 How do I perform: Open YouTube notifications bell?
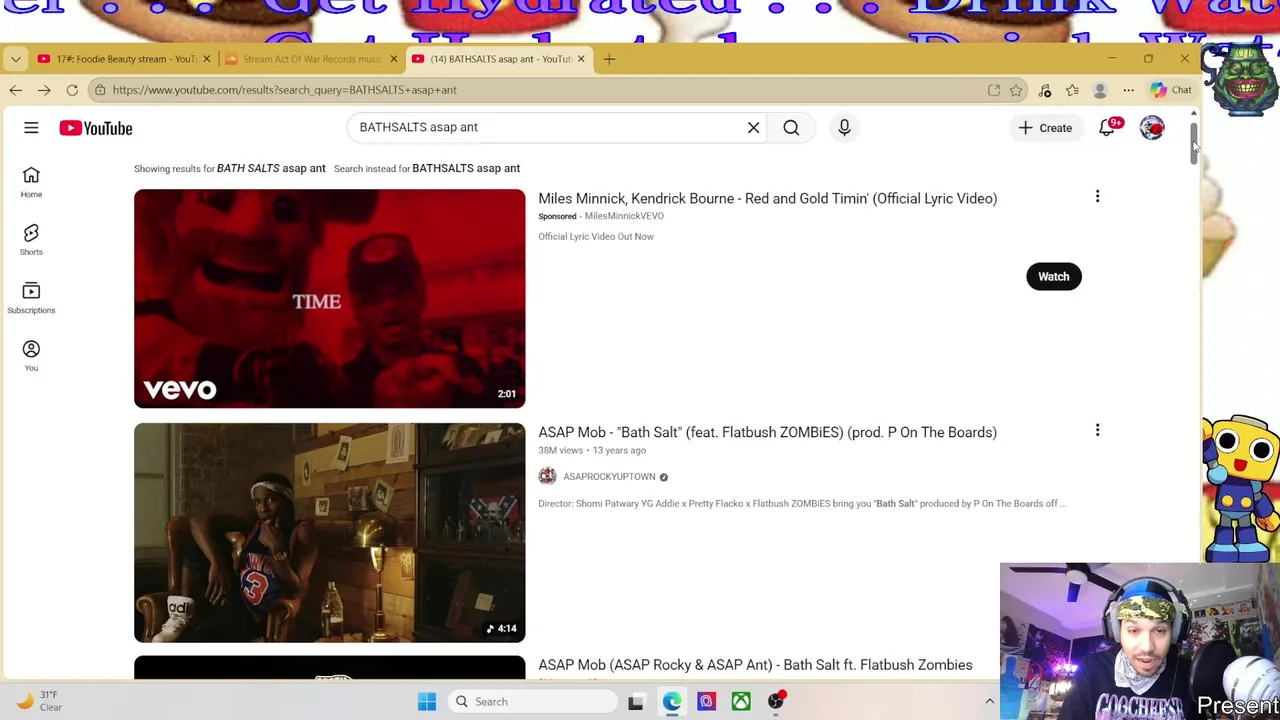[1107, 128]
